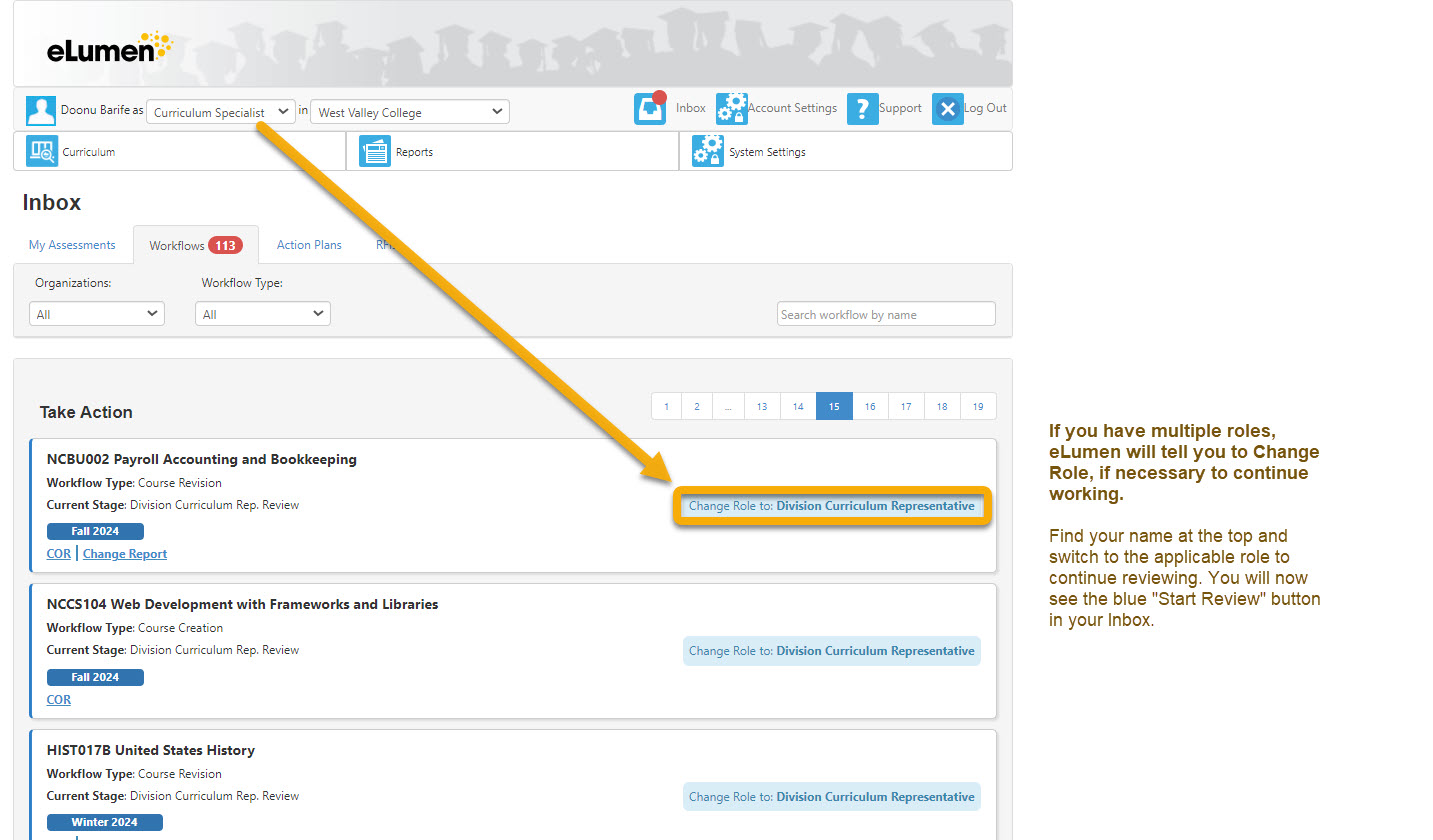Go to page 2 of results
1433x840 pixels.
click(696, 406)
